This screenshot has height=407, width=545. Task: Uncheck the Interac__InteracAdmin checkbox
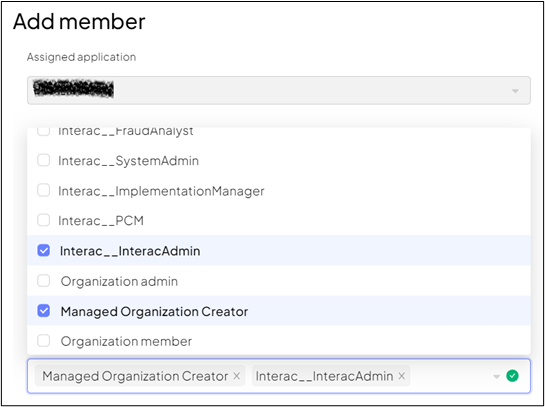coord(43,251)
